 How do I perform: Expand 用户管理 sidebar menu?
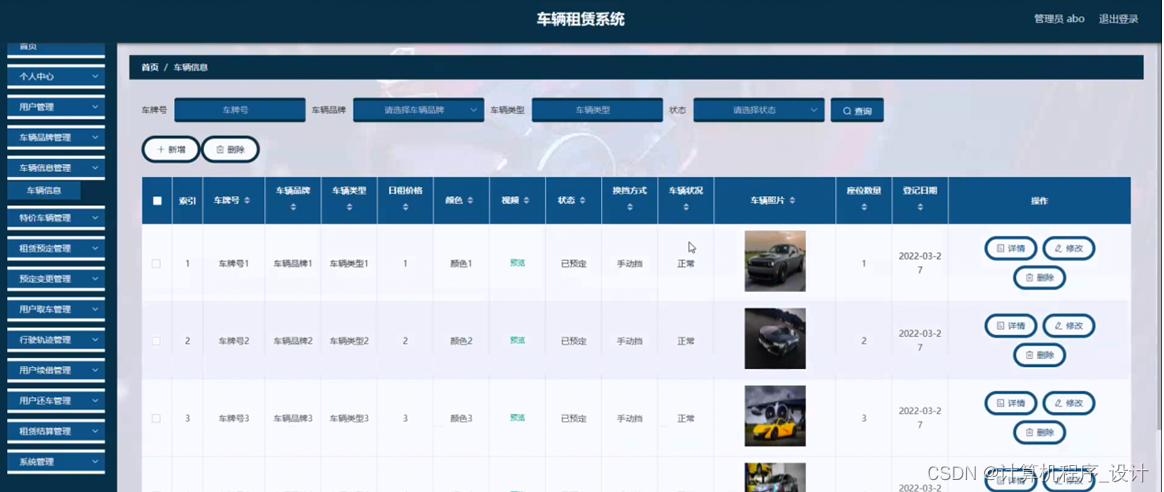pyautogui.click(x=56, y=107)
